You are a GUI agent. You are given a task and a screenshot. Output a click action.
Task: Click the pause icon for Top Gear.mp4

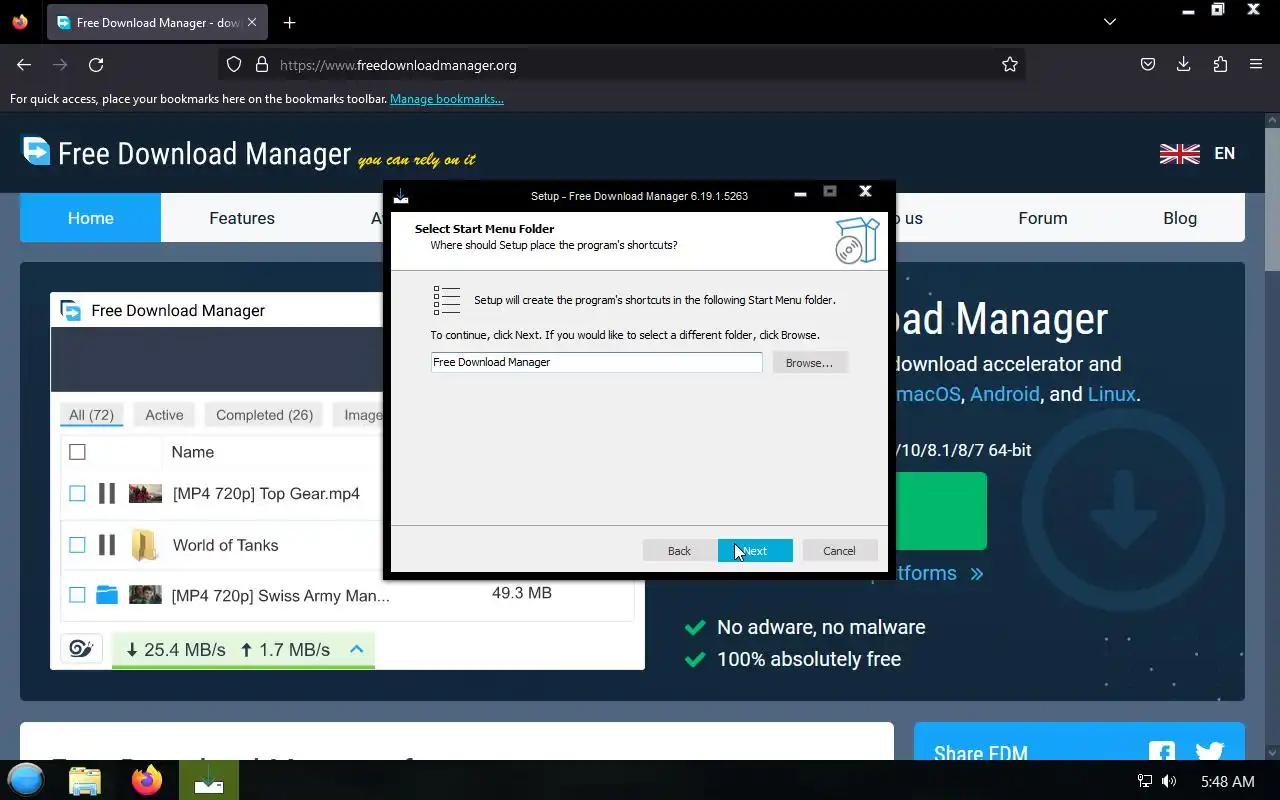[x=107, y=493]
